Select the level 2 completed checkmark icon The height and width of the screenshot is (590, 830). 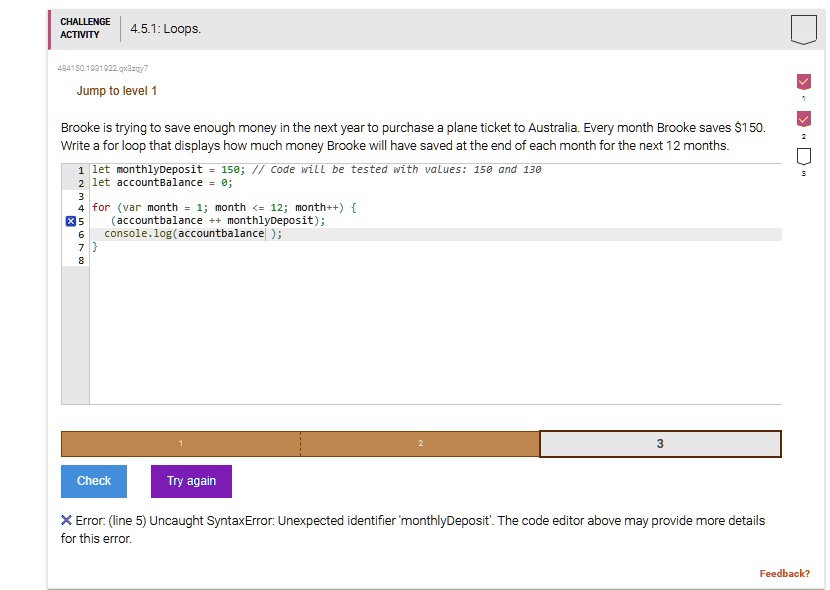coord(803,119)
